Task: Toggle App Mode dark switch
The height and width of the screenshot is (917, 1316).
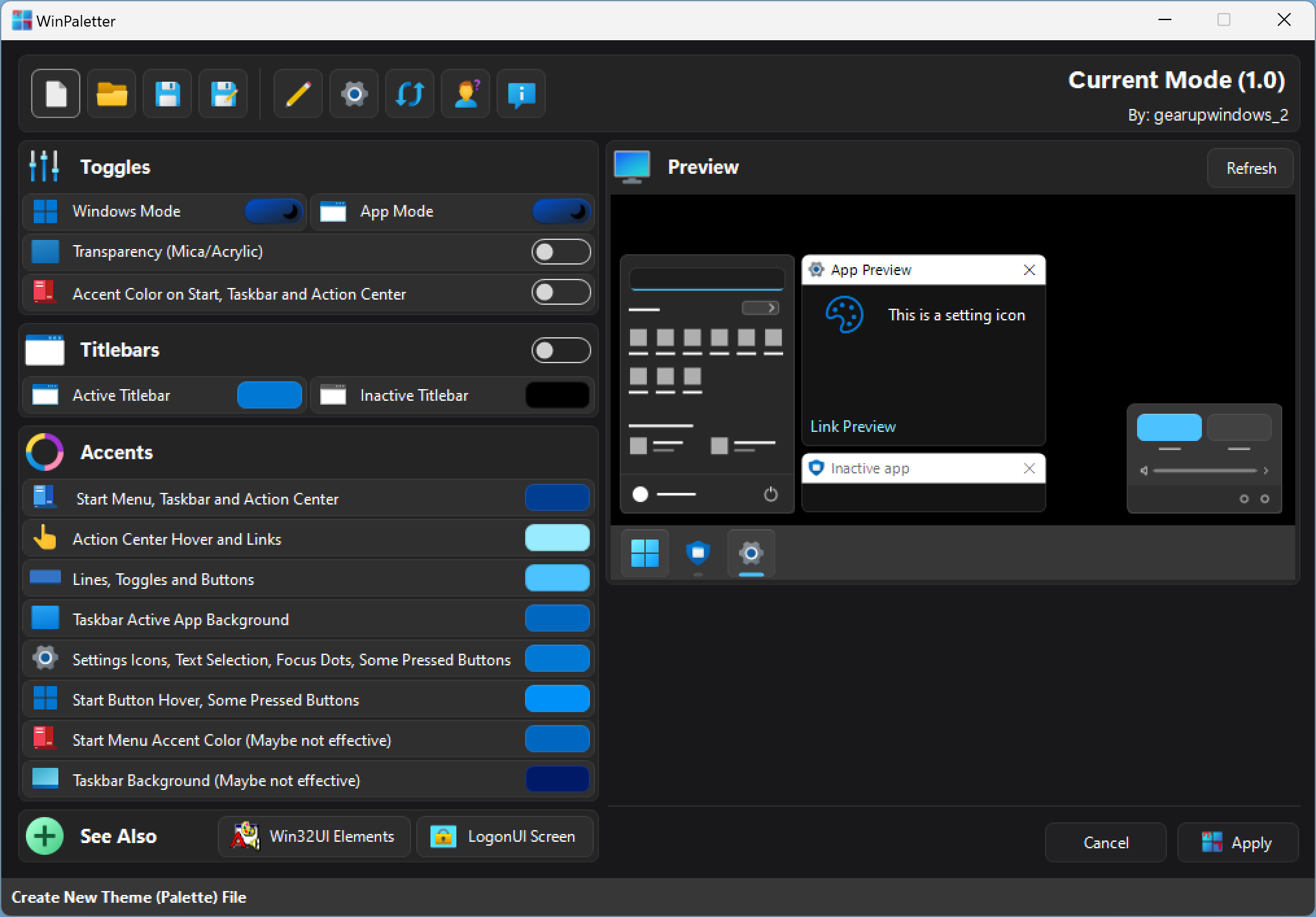Action: pyautogui.click(x=561, y=211)
